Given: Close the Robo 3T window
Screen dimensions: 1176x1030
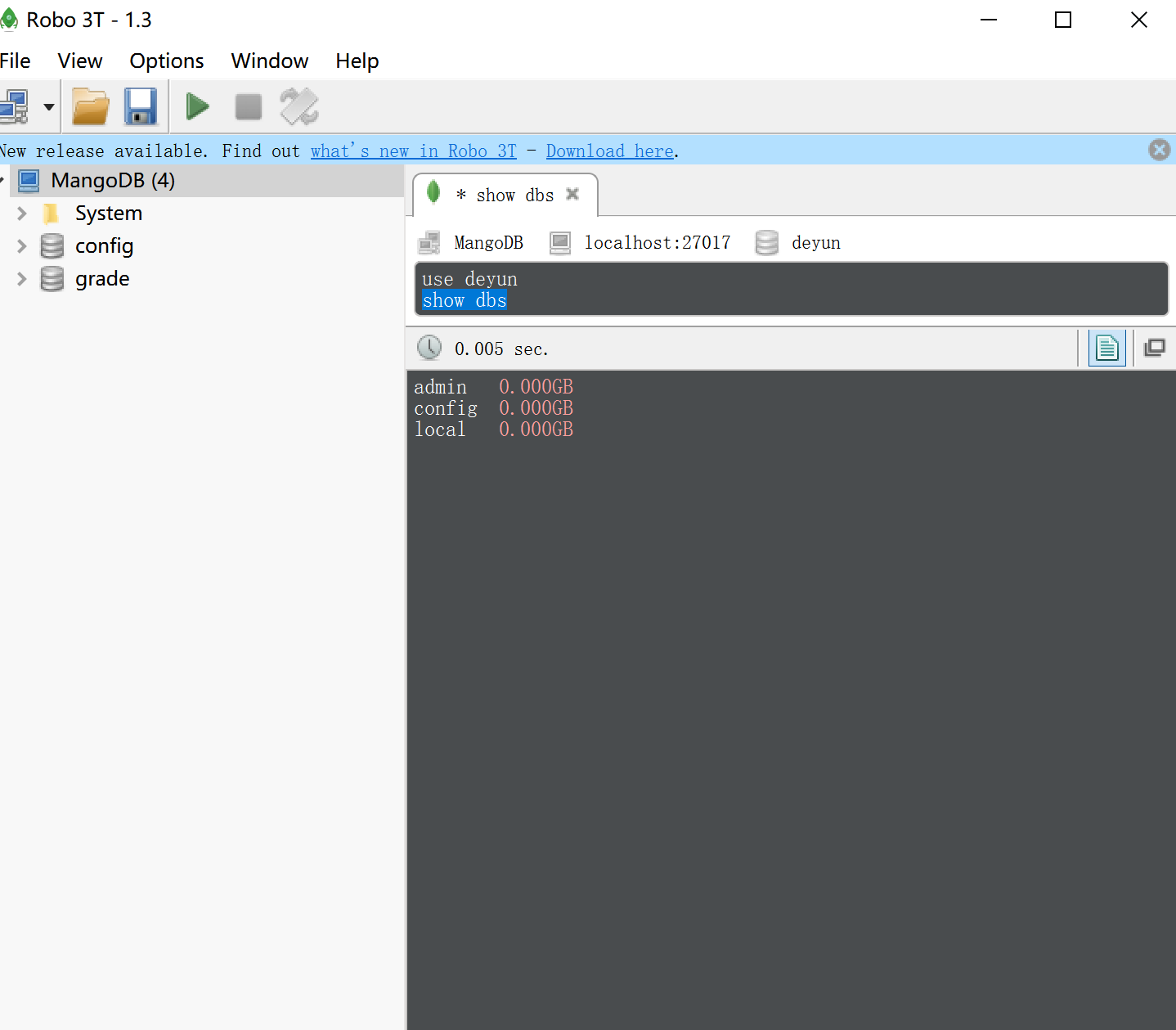Looking at the screenshot, I should (1139, 20).
